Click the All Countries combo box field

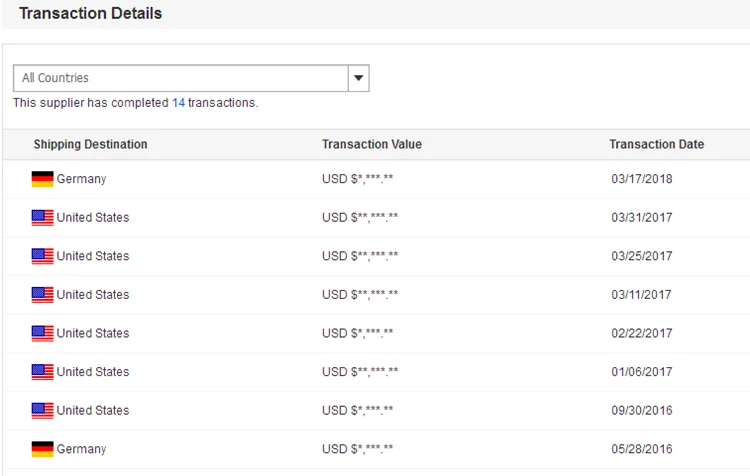[180, 78]
